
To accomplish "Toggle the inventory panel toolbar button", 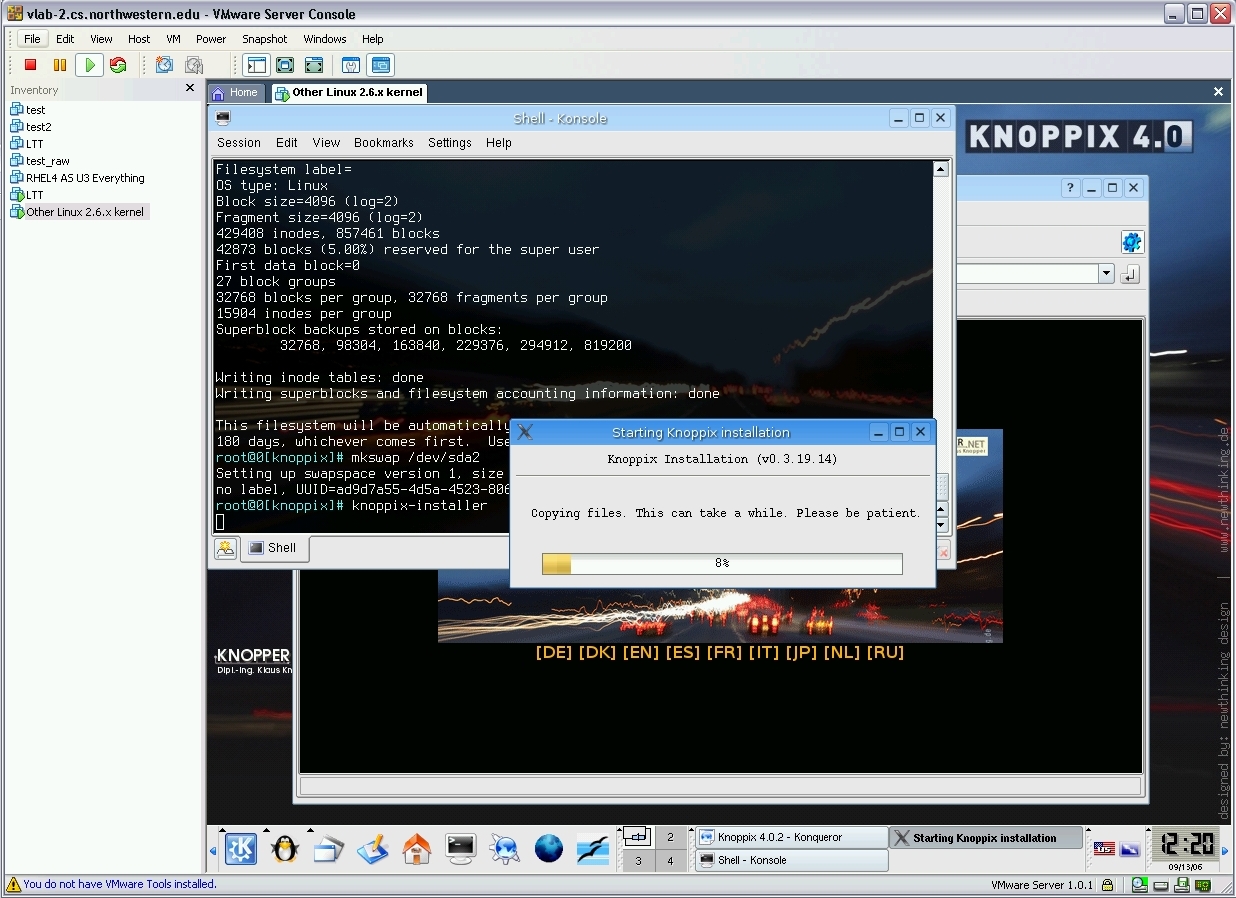I will click(257, 65).
